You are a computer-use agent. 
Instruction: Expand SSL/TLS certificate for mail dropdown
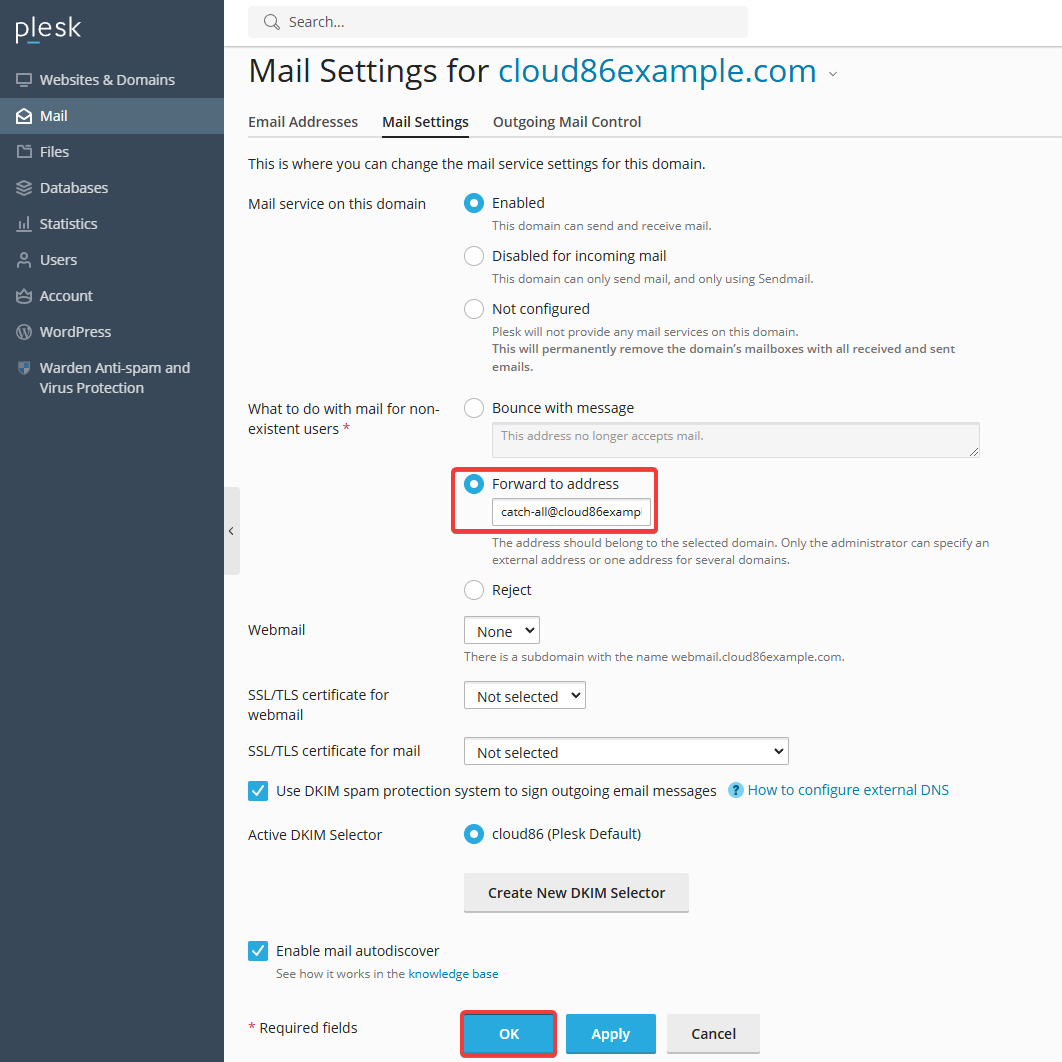pos(626,751)
